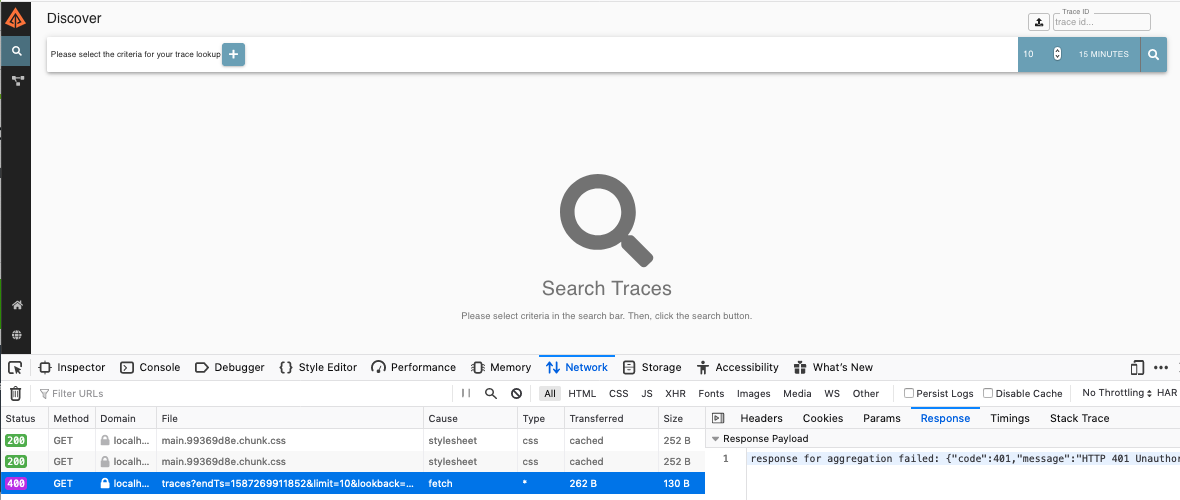This screenshot has height=500, width=1180.
Task: Show the Stack Trace tab
Action: pos(1079,418)
